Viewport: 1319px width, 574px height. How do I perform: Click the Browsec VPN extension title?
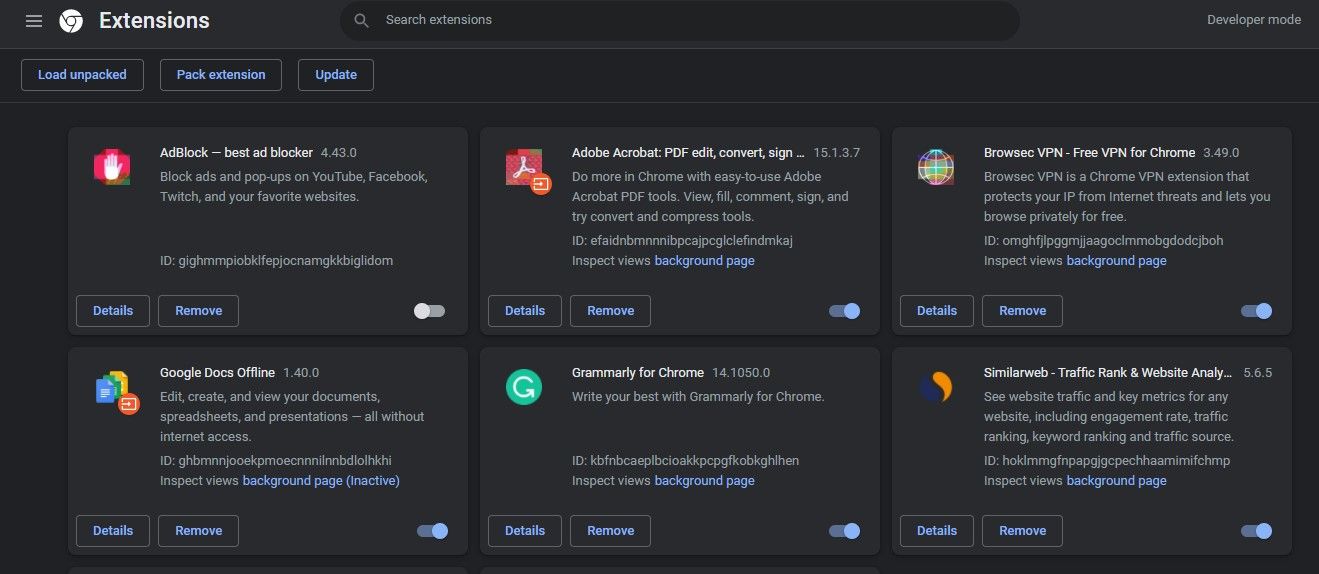(1090, 153)
